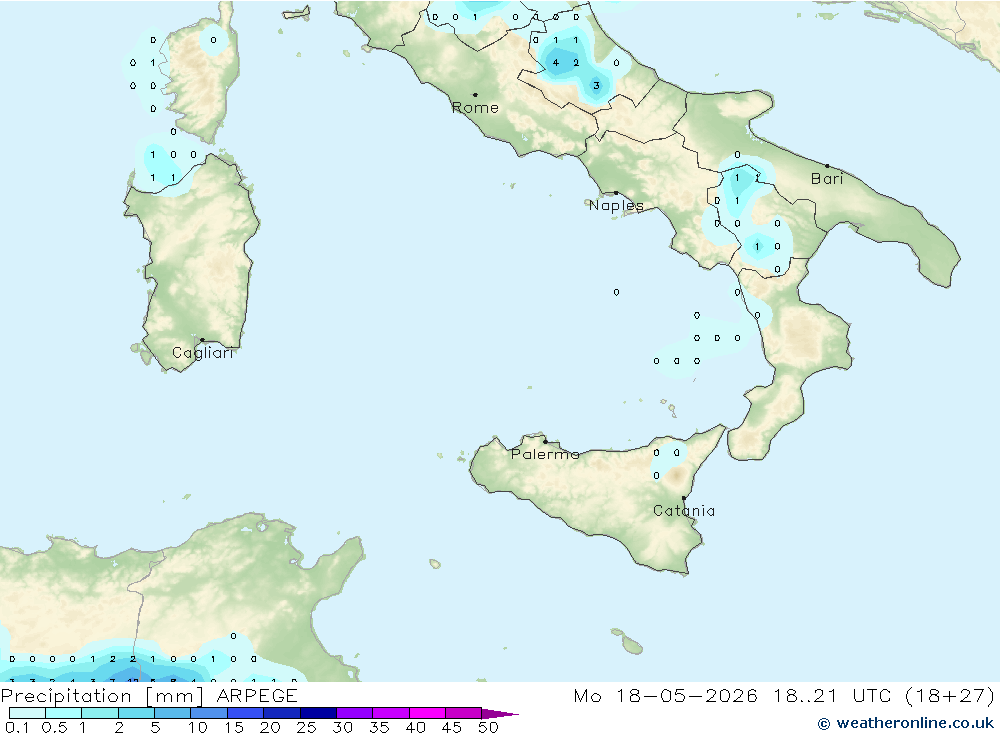Pick the 45–50 mm legend color swatch

click(x=464, y=713)
